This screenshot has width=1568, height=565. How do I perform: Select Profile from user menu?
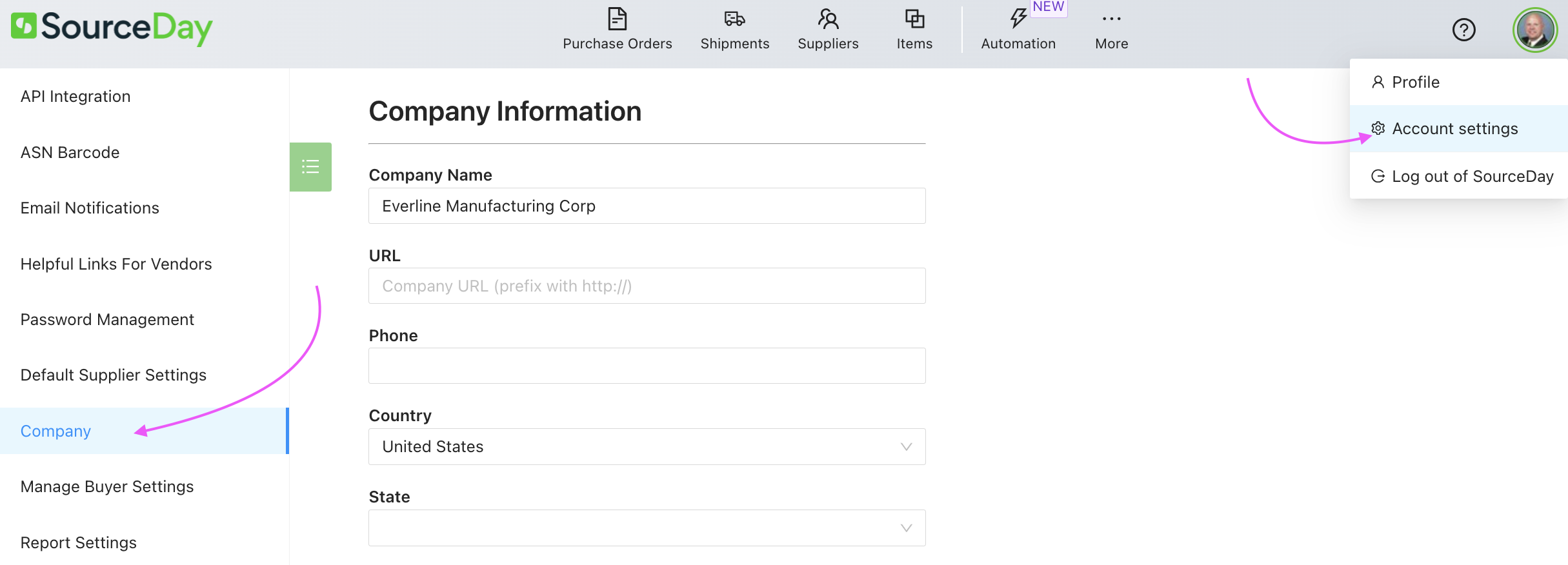pos(1459,82)
